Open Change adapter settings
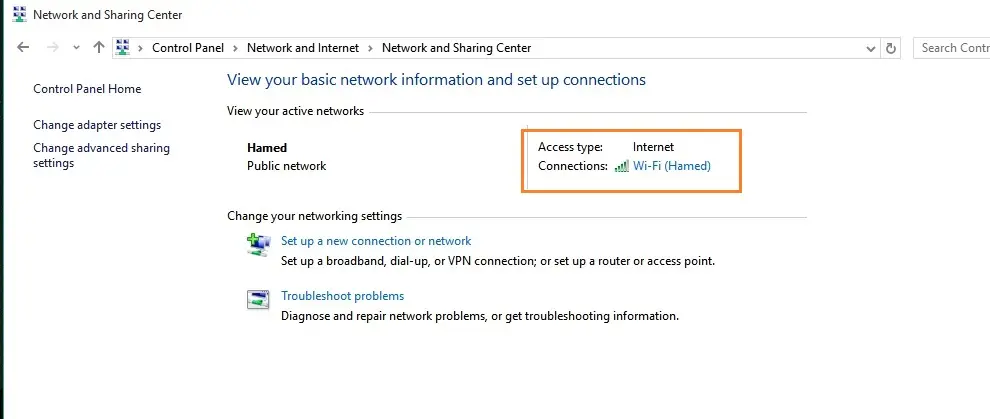Viewport: 990px width, 419px height. pyautogui.click(x=97, y=125)
